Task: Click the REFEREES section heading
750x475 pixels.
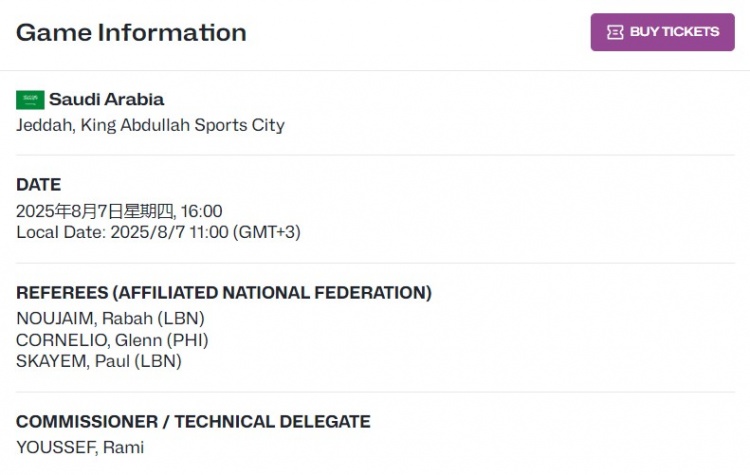Action: click(224, 293)
